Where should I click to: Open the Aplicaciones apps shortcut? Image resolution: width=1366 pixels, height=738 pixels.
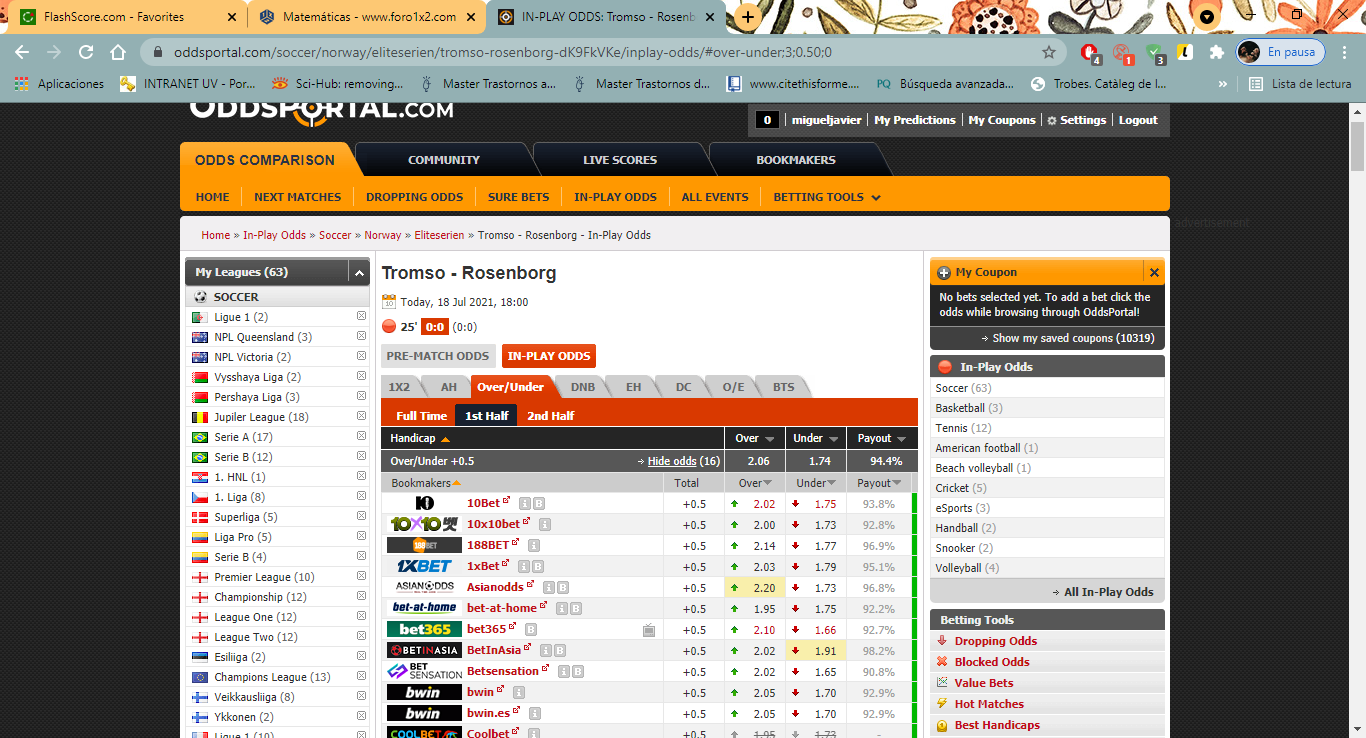click(60, 84)
